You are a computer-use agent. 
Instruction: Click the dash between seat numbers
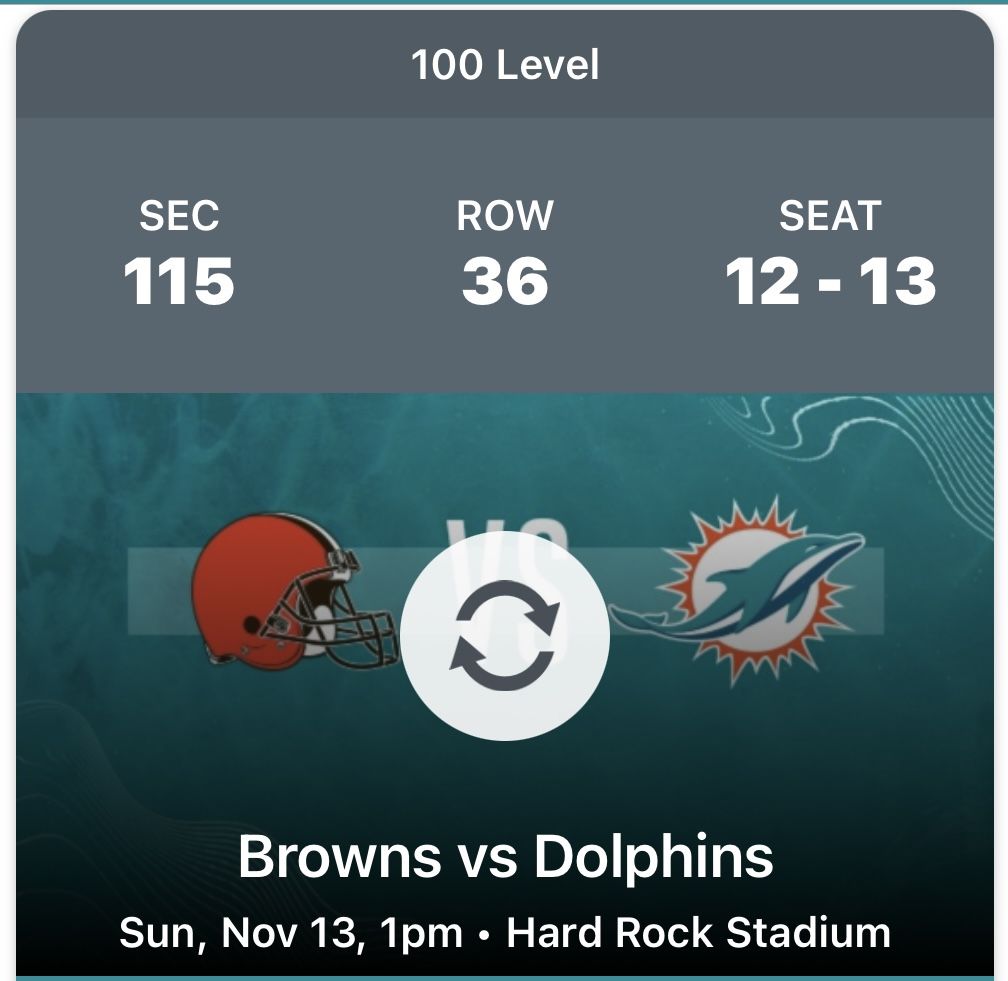830,283
